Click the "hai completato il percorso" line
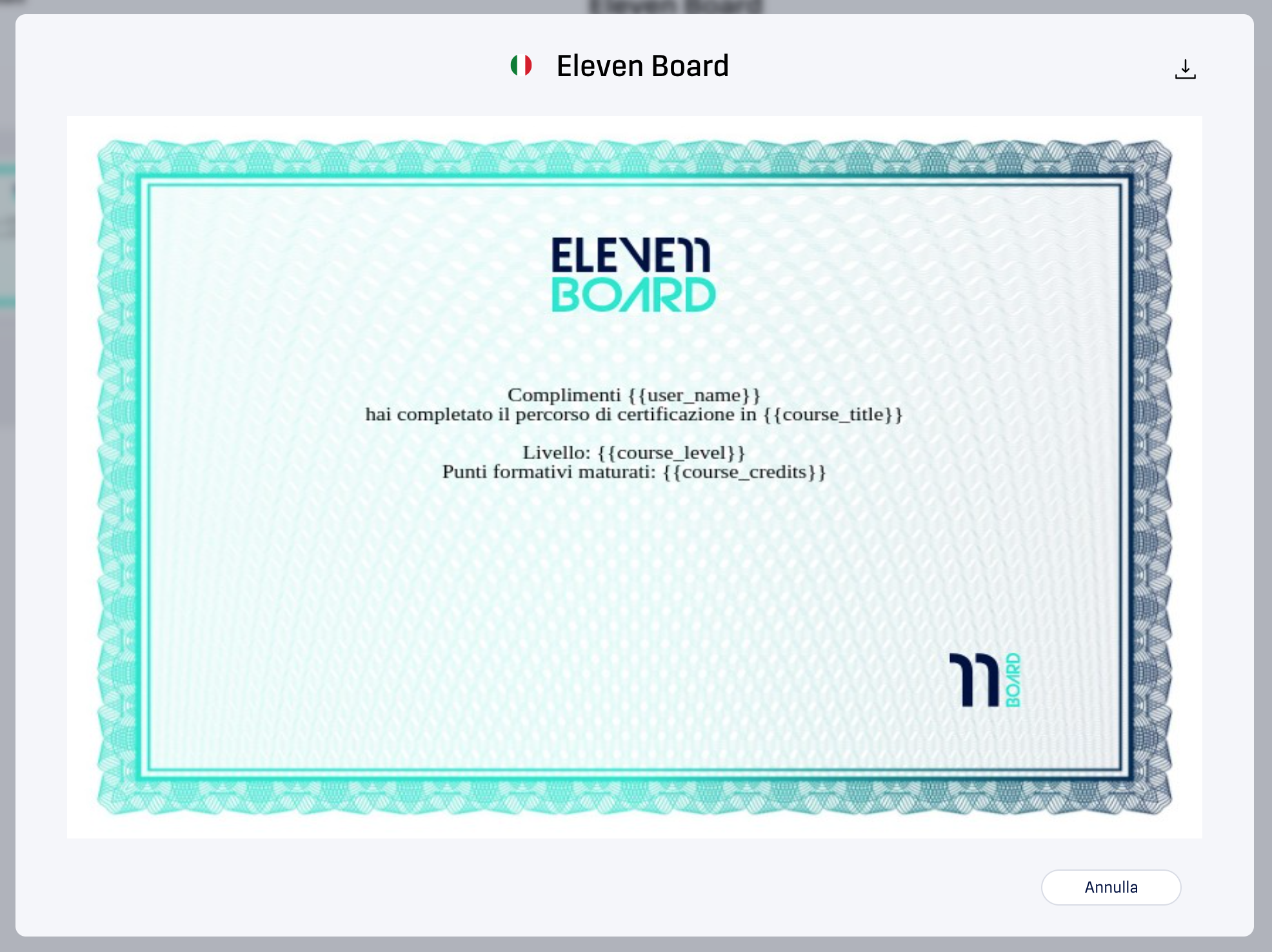 634,414
